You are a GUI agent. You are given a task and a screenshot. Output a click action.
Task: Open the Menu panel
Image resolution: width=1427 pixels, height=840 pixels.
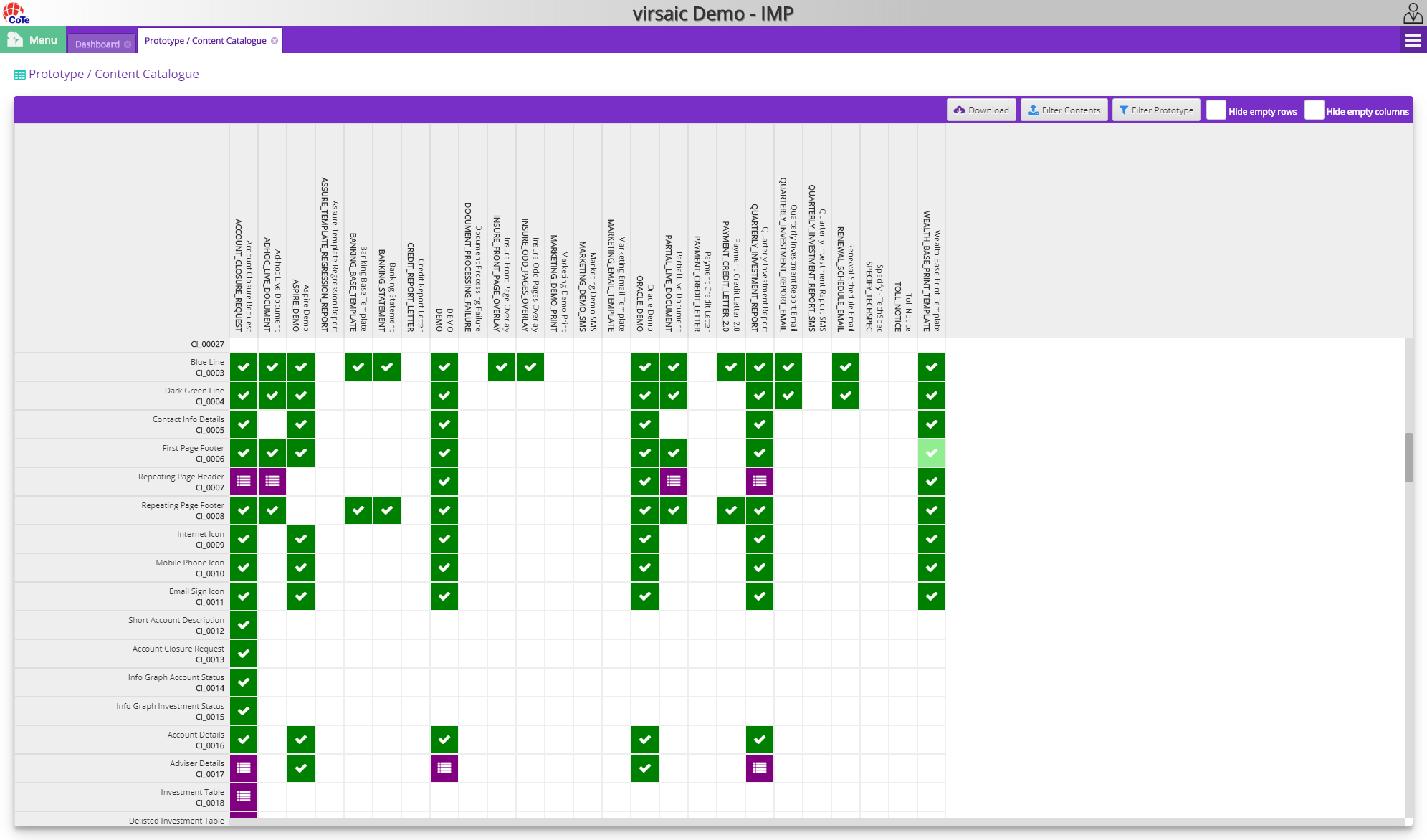tap(34, 40)
